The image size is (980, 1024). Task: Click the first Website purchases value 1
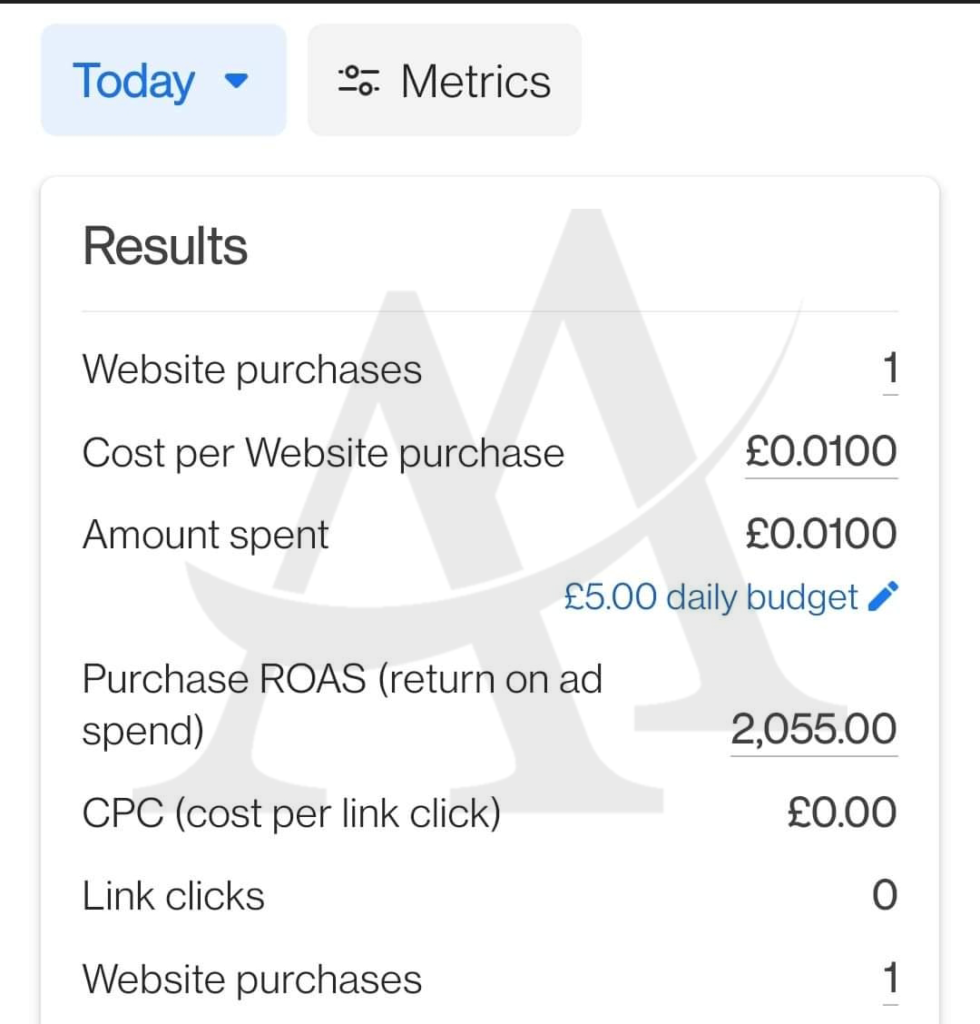click(x=891, y=368)
